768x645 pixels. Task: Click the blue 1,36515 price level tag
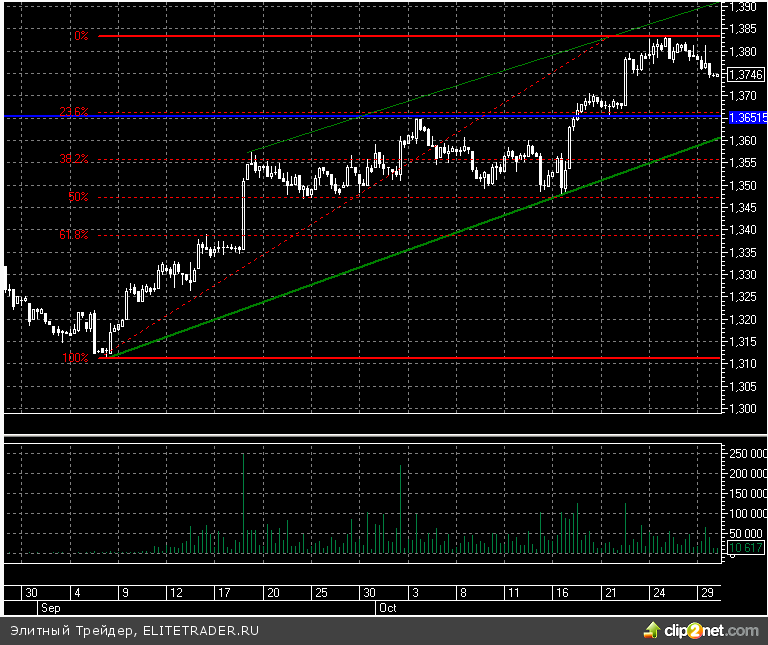[x=743, y=117]
